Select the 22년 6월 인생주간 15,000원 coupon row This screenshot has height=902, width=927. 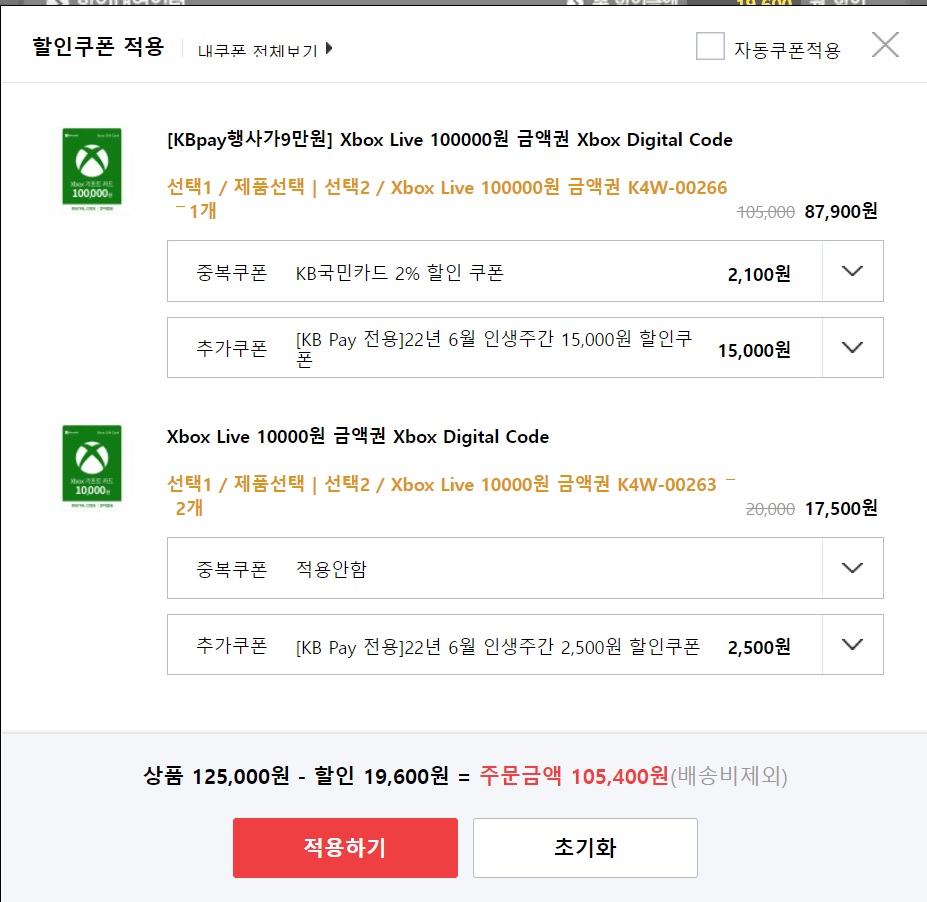[x=494, y=349]
